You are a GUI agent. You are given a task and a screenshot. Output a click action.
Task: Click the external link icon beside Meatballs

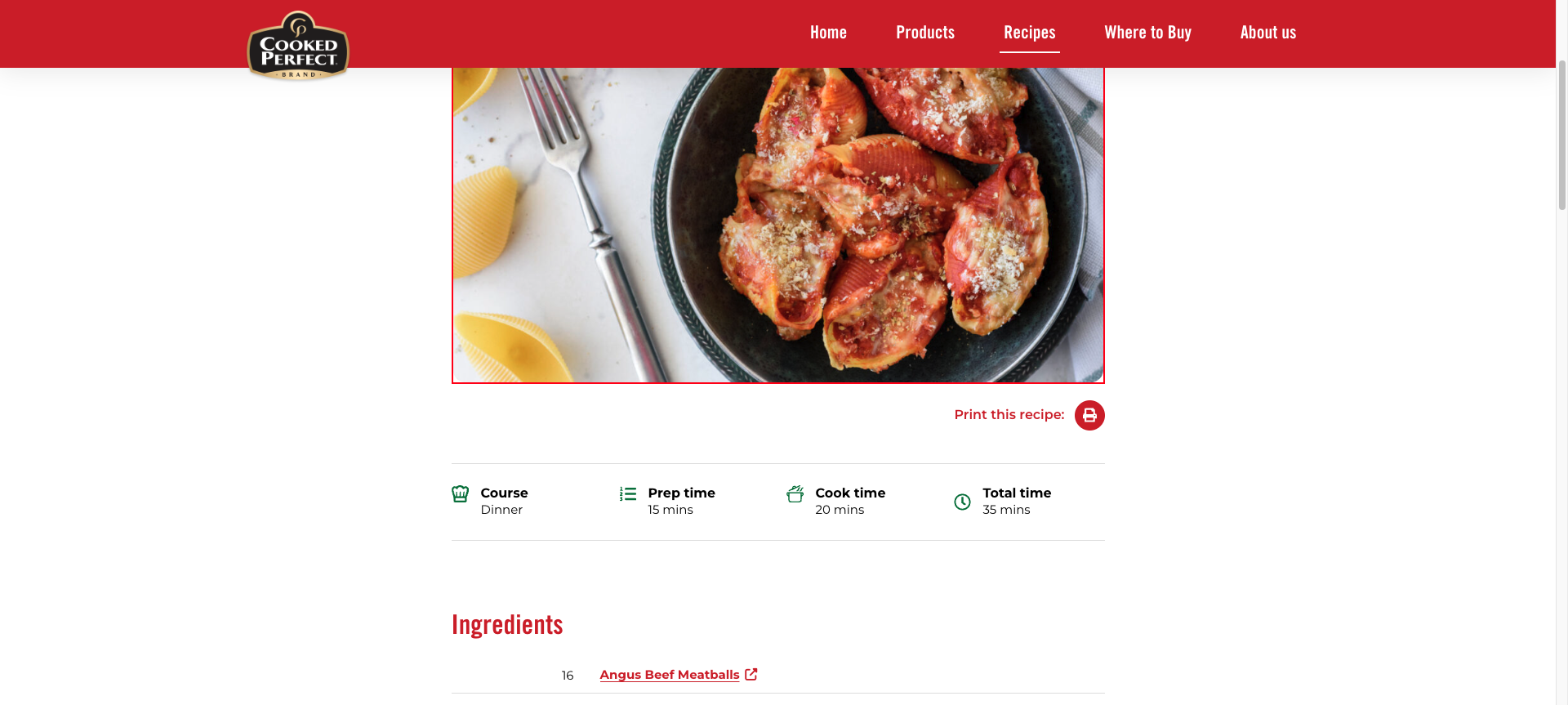click(751, 674)
